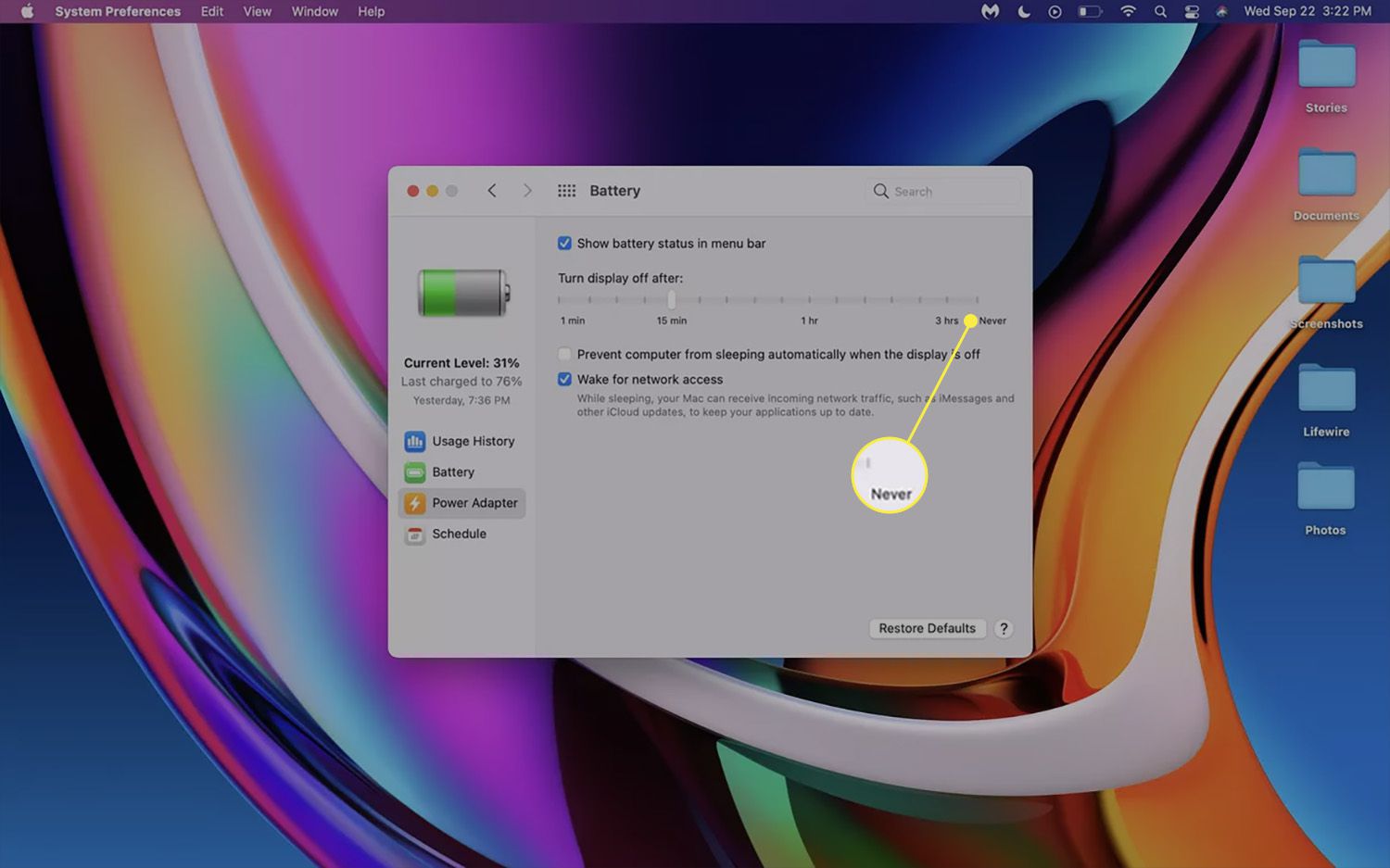
Task: Go forward with the right chevron
Action: (x=527, y=191)
